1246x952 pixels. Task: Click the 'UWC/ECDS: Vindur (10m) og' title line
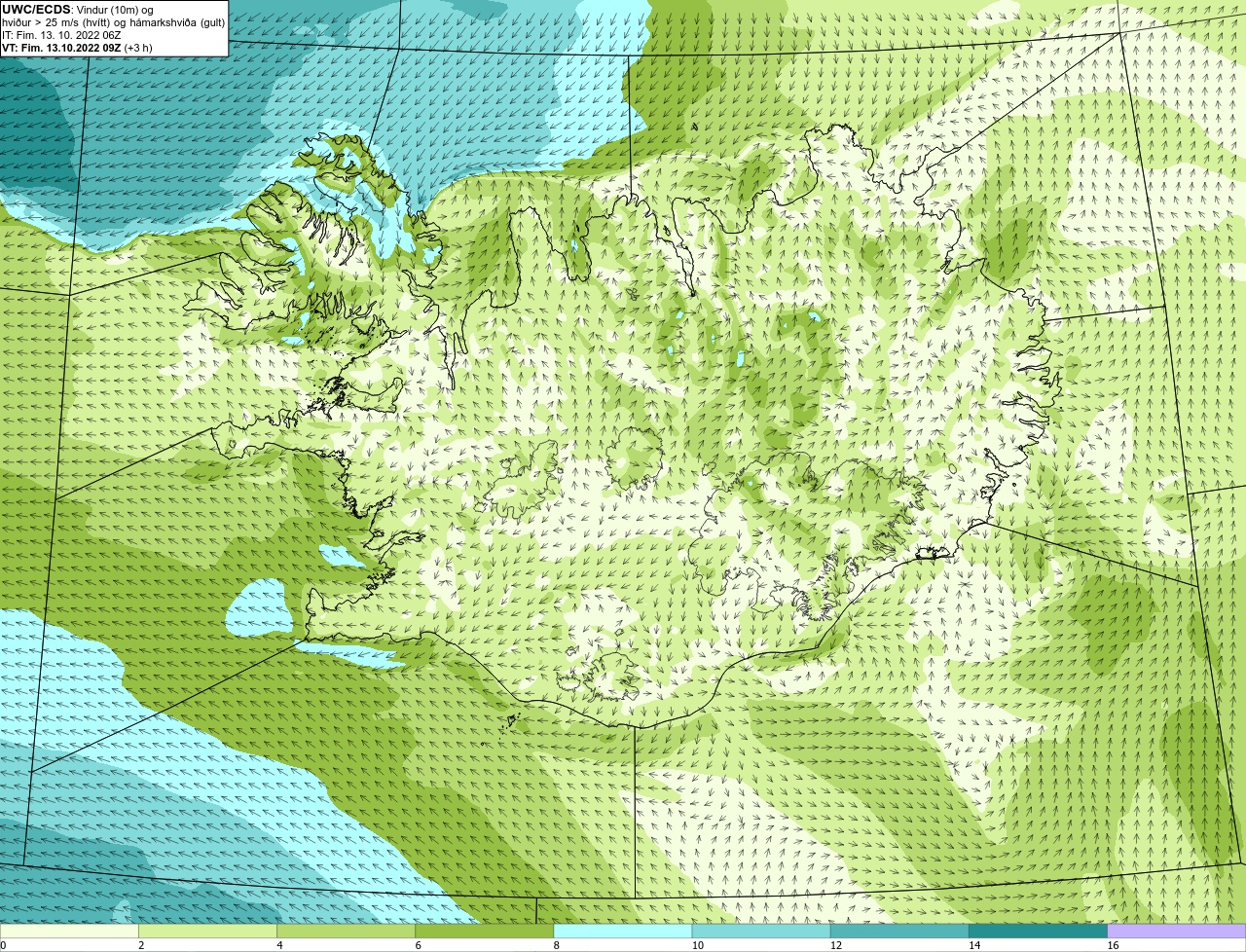pos(78,10)
